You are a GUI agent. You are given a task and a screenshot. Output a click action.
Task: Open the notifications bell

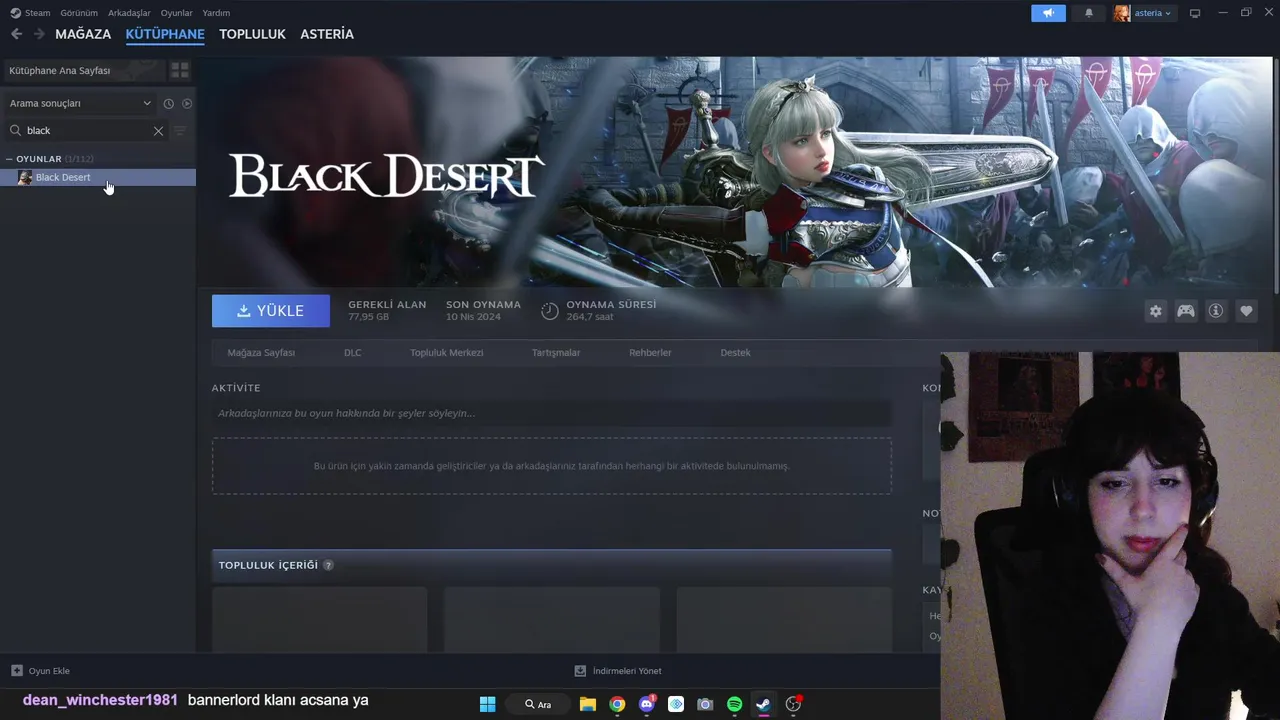[x=1089, y=13]
